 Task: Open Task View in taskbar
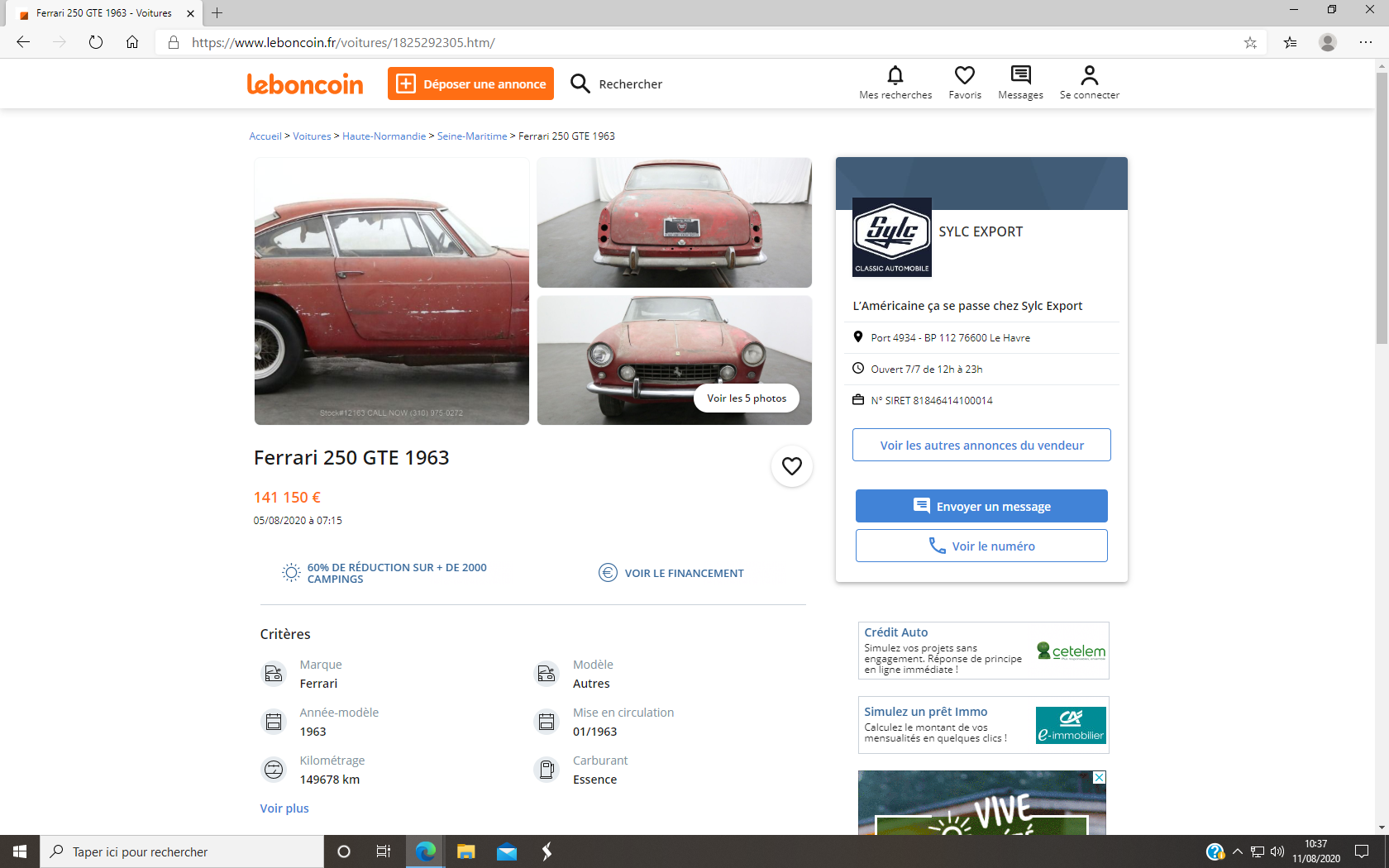[384, 851]
